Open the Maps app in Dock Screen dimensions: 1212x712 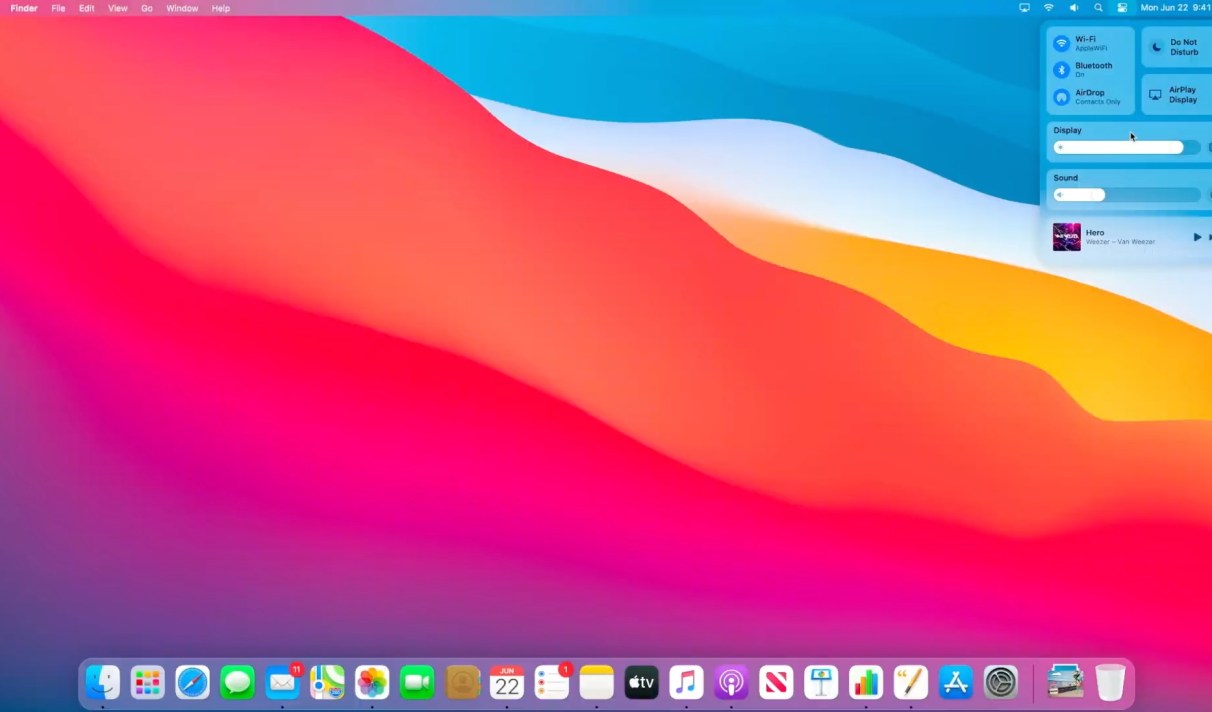pyautogui.click(x=327, y=683)
